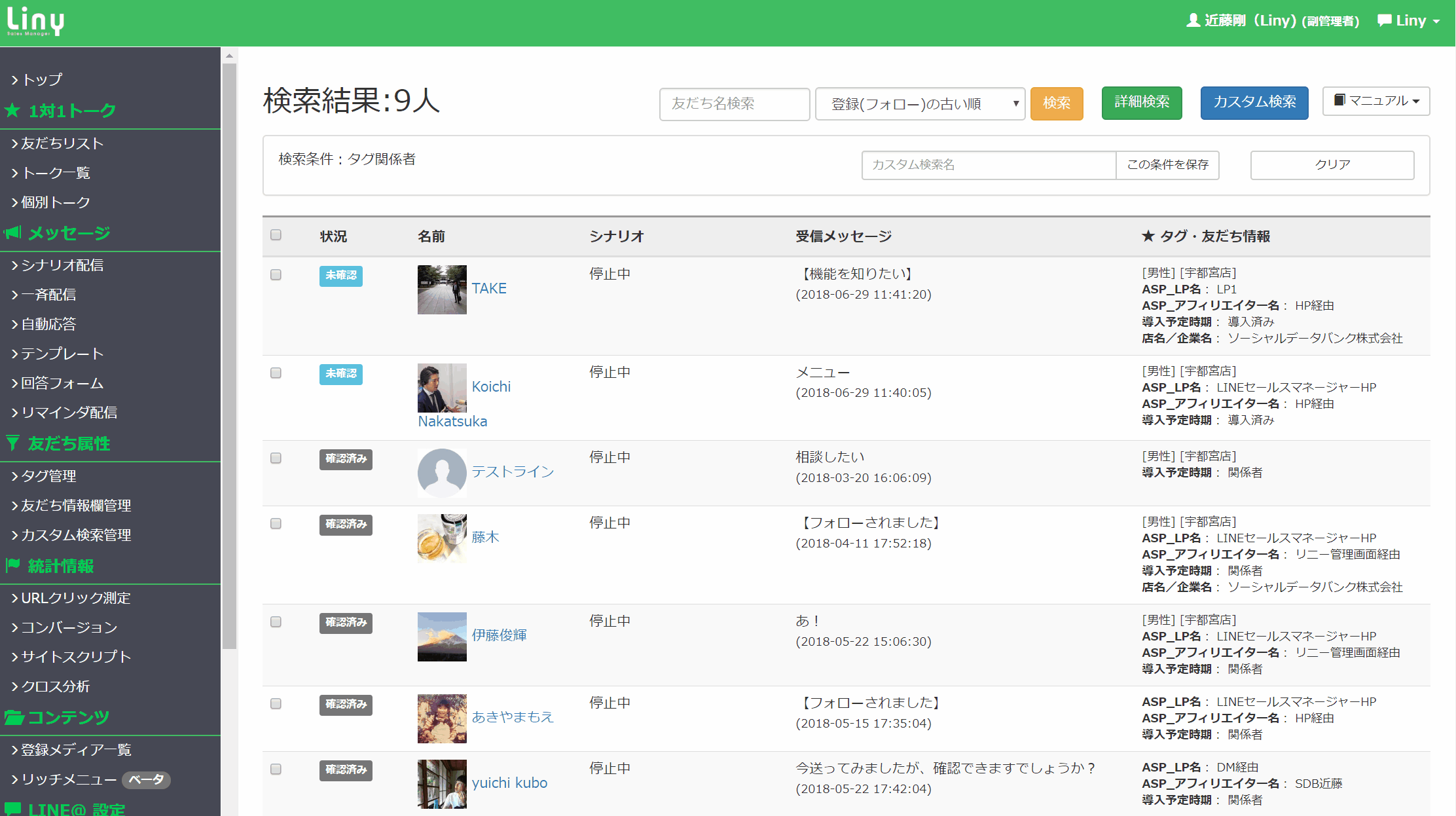1456x816 pixels.
Task: Click TAKE's profile photo thumbnail
Action: [x=442, y=289]
